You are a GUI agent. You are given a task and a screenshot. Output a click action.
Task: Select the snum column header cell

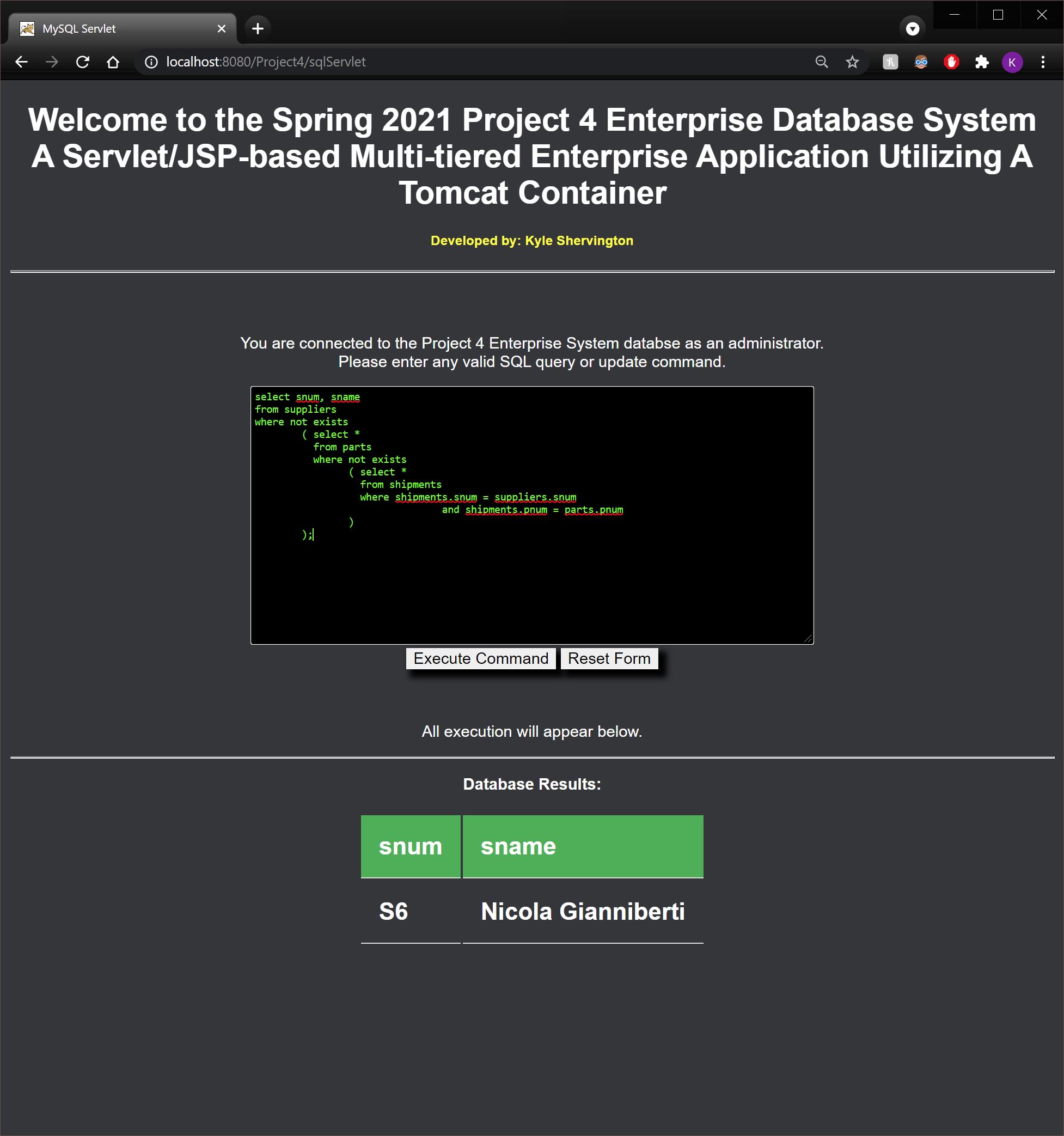pos(410,847)
